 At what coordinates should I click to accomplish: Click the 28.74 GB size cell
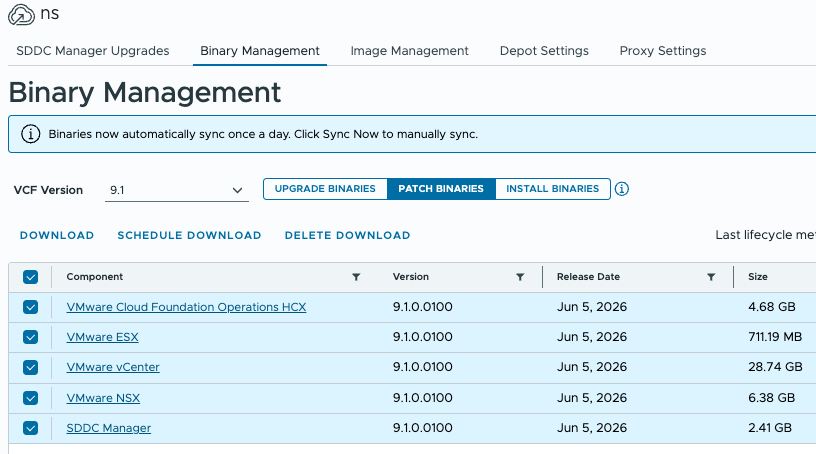click(775, 368)
